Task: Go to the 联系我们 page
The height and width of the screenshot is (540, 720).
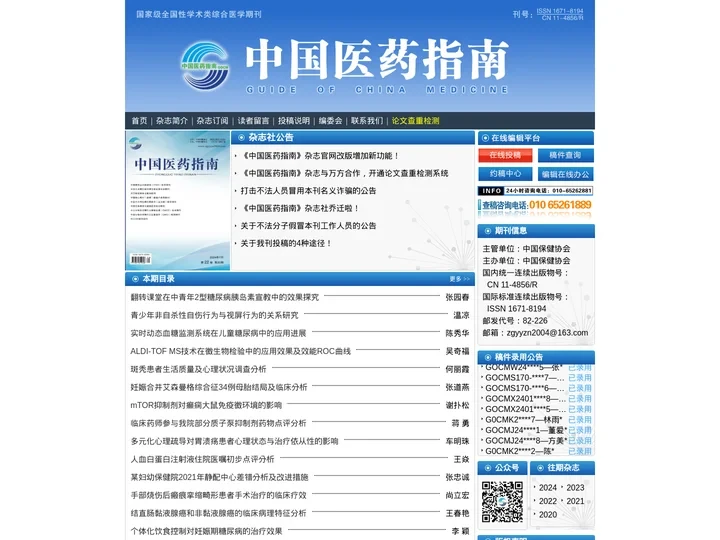Action: click(367, 121)
